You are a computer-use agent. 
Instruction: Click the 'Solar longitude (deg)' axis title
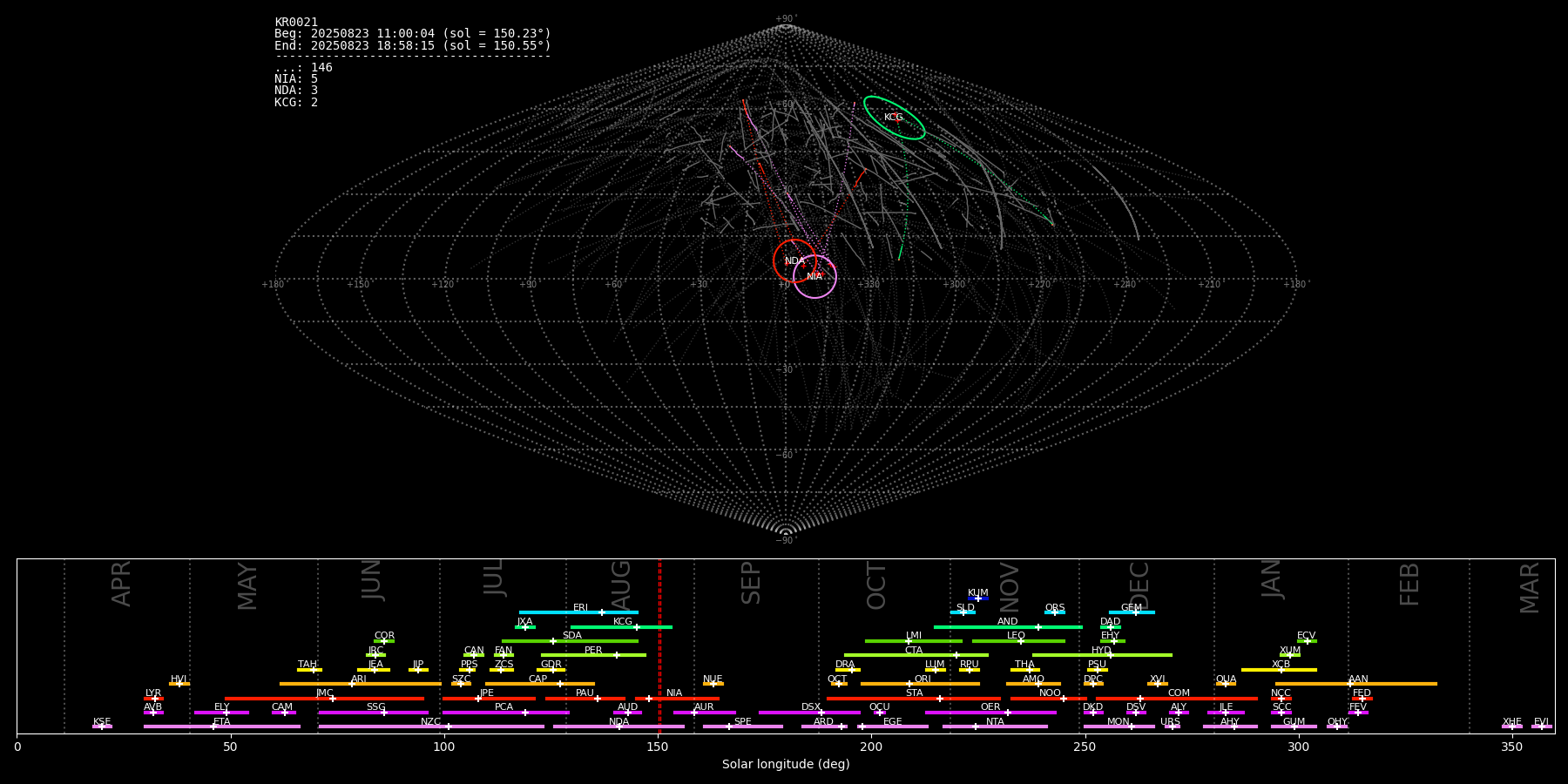coord(786,765)
